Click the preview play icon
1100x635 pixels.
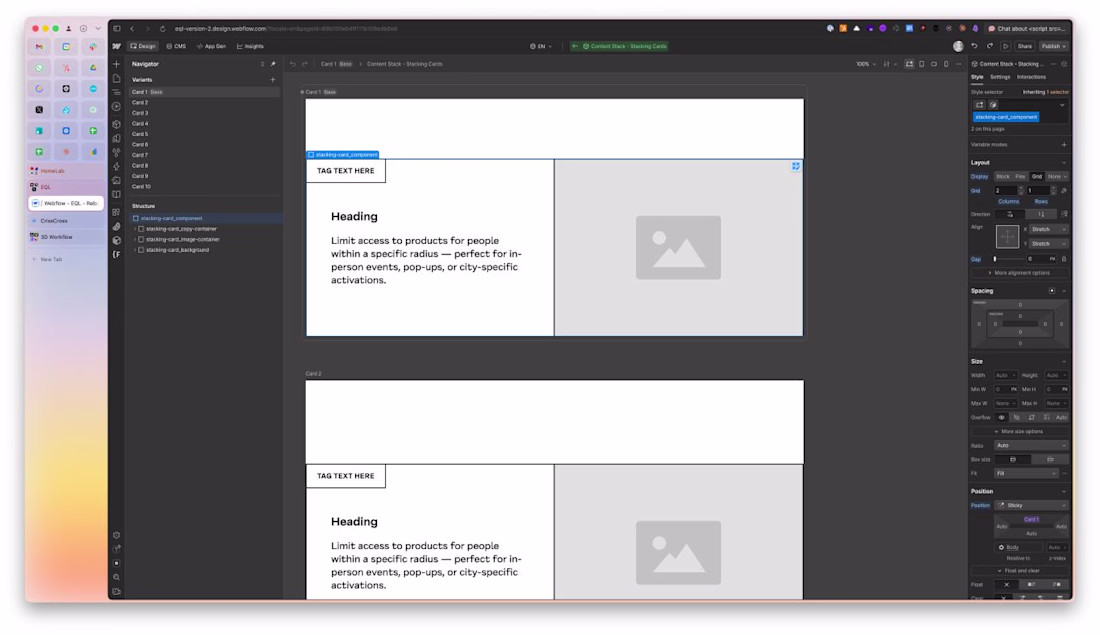1006,46
